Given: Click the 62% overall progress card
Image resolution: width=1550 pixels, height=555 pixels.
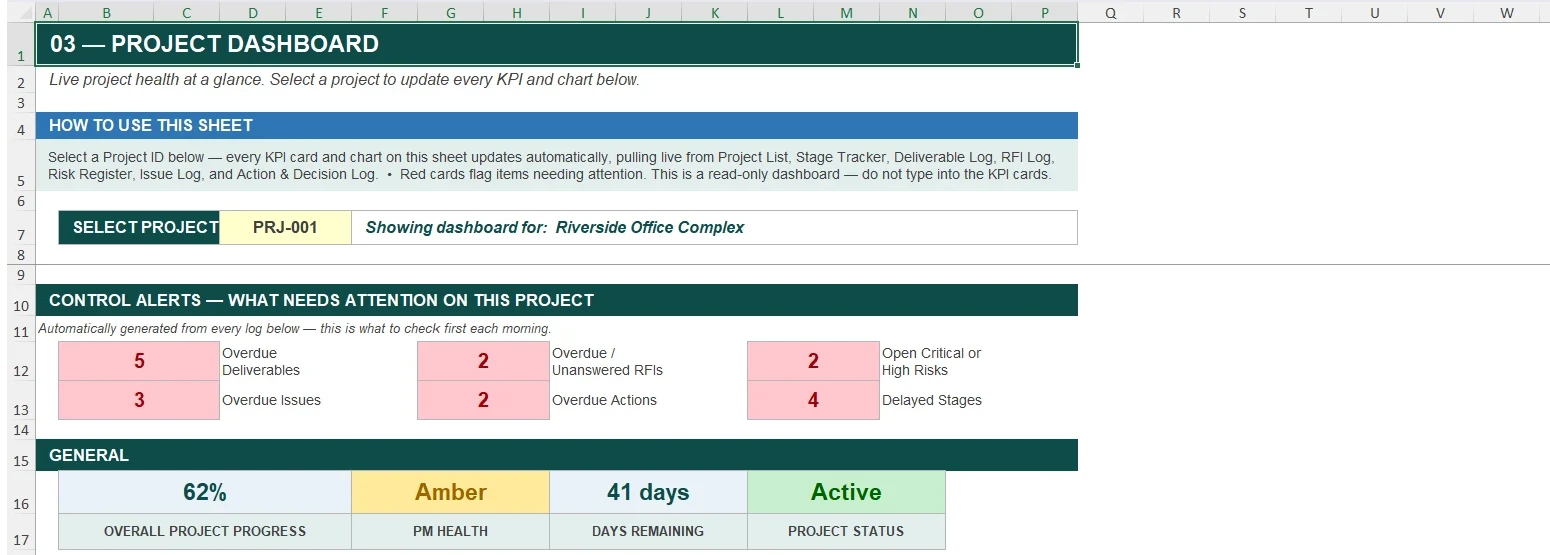Looking at the screenshot, I should (205, 492).
